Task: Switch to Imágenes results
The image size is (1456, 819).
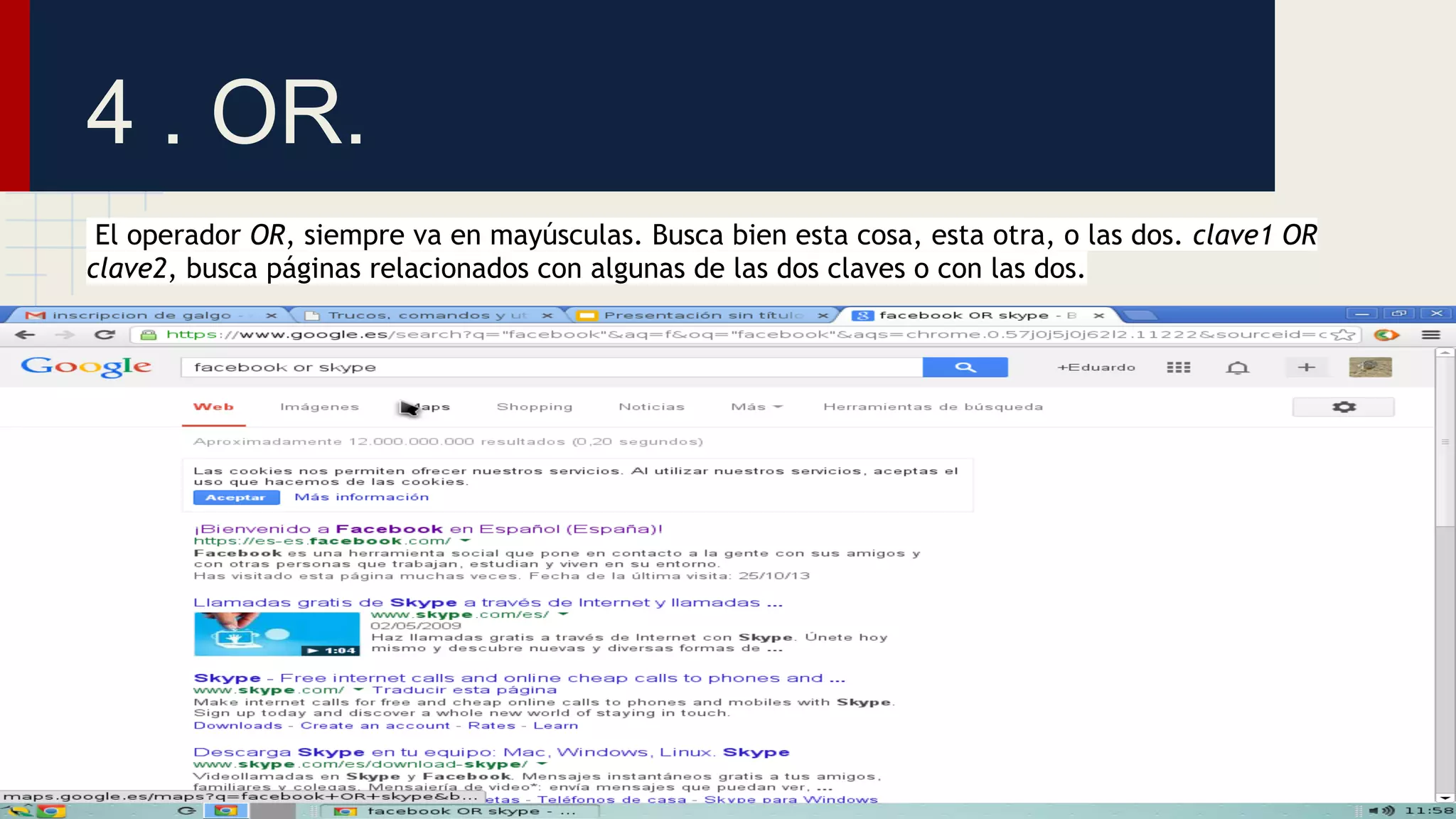Action: 319,407
